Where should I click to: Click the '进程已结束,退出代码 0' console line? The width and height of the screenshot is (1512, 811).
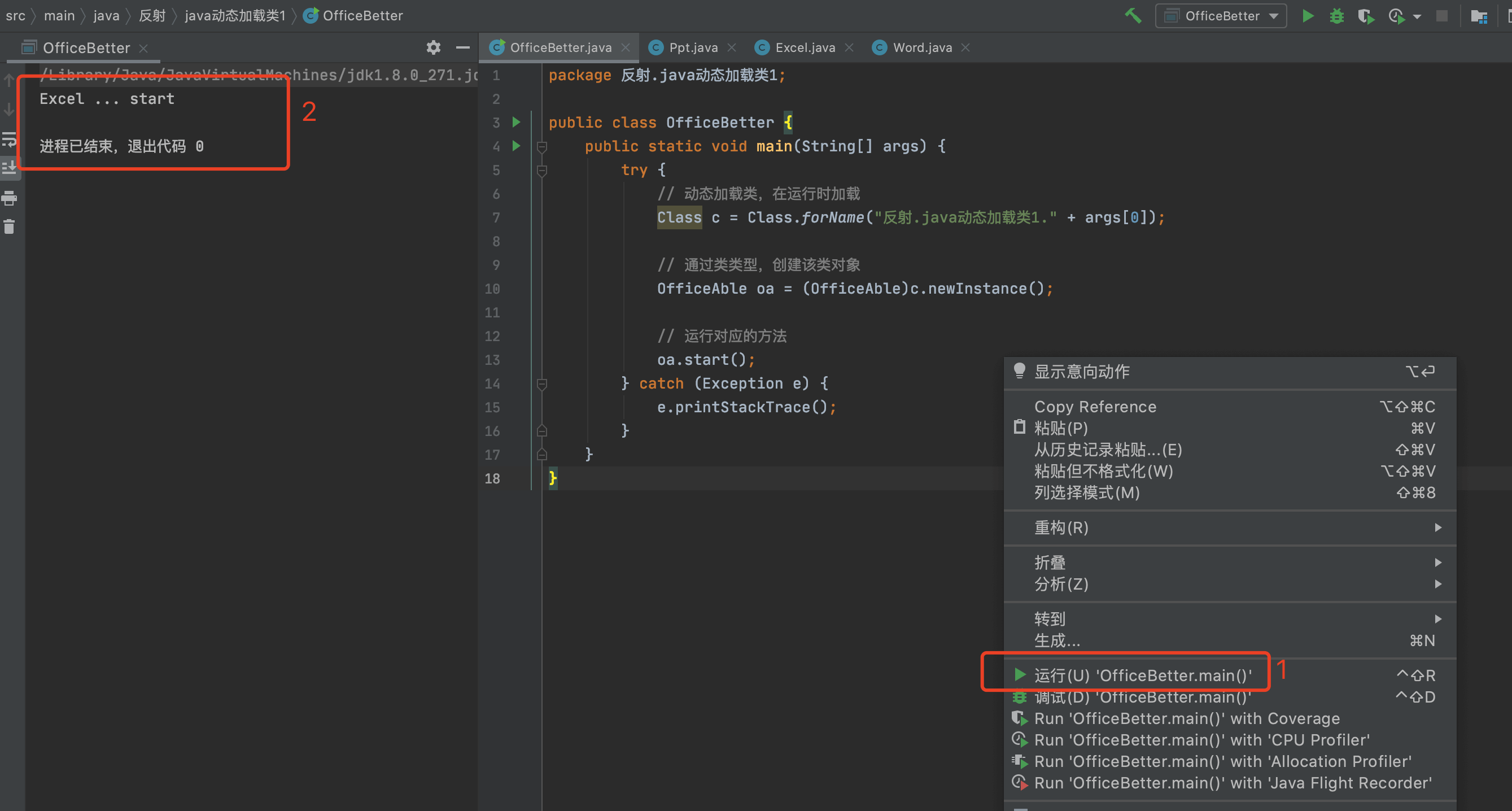click(121, 146)
